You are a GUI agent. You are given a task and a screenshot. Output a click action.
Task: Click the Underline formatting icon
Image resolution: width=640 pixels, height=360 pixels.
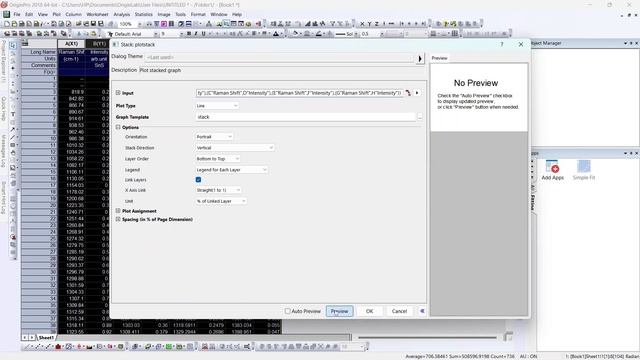(x=203, y=34)
